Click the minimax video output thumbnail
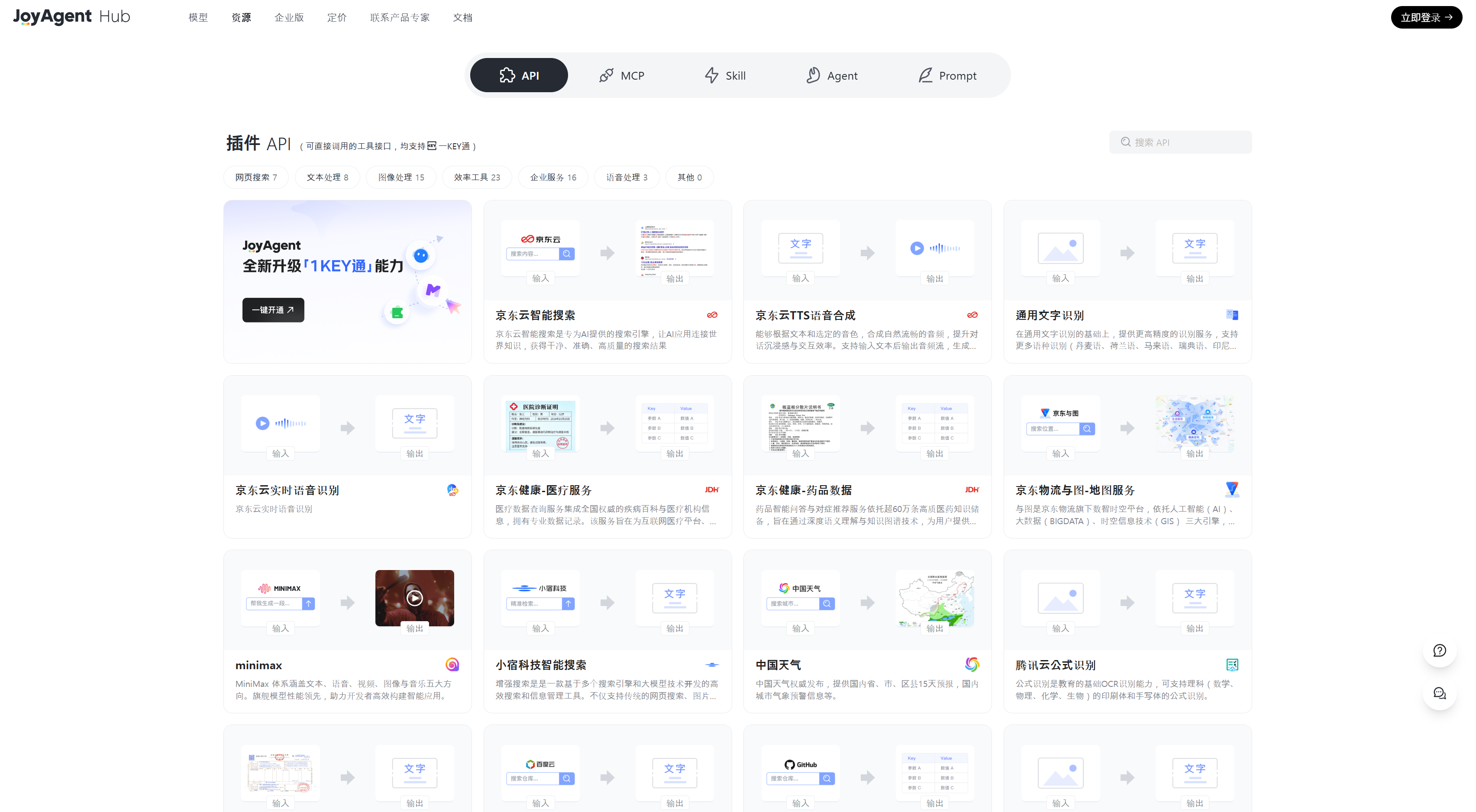The width and height of the screenshot is (1476, 812). point(414,598)
